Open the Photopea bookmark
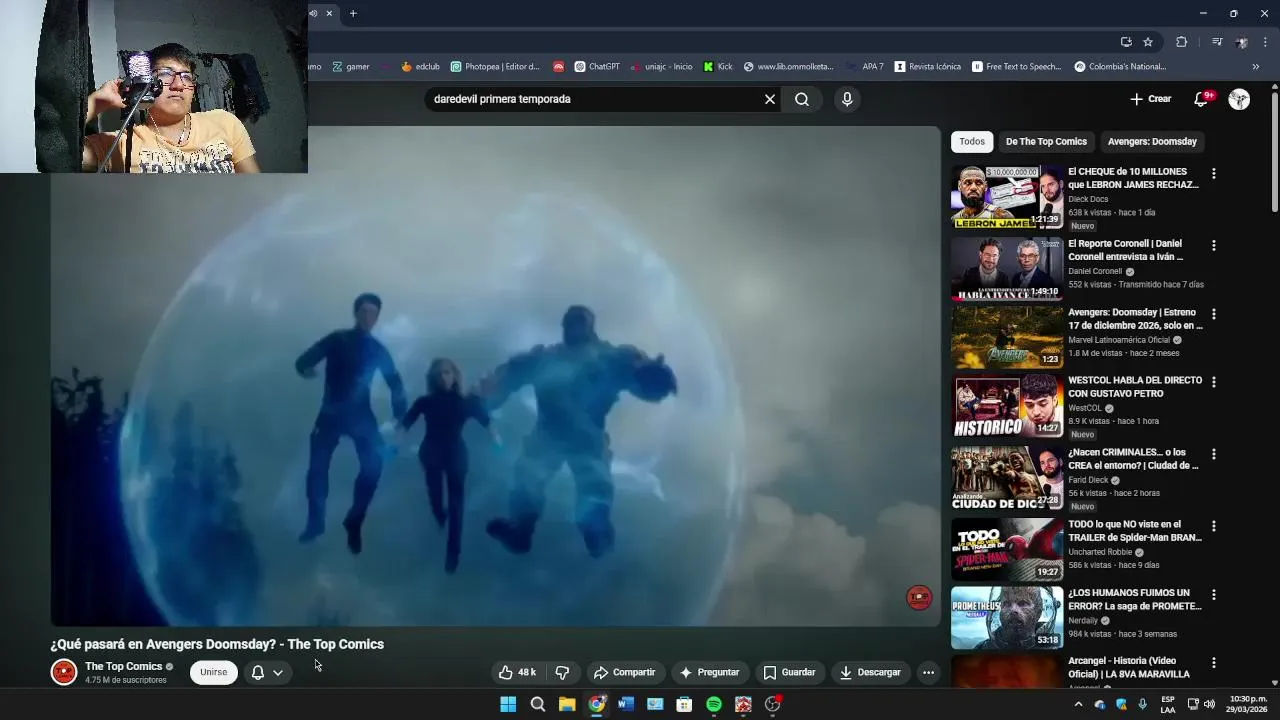This screenshot has height=720, width=1280. tap(495, 67)
